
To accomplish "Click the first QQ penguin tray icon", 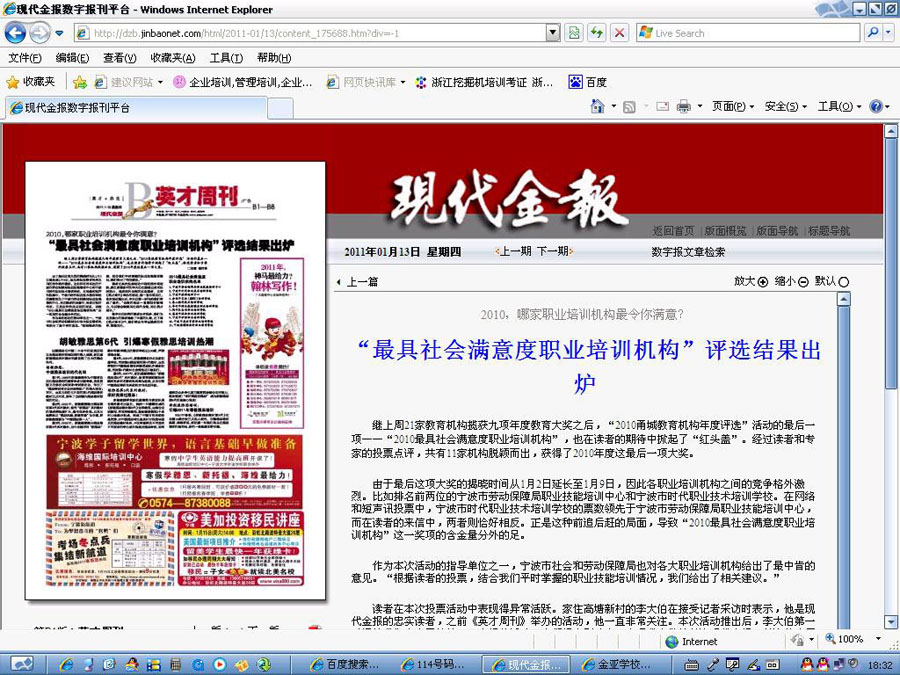I will (808, 665).
